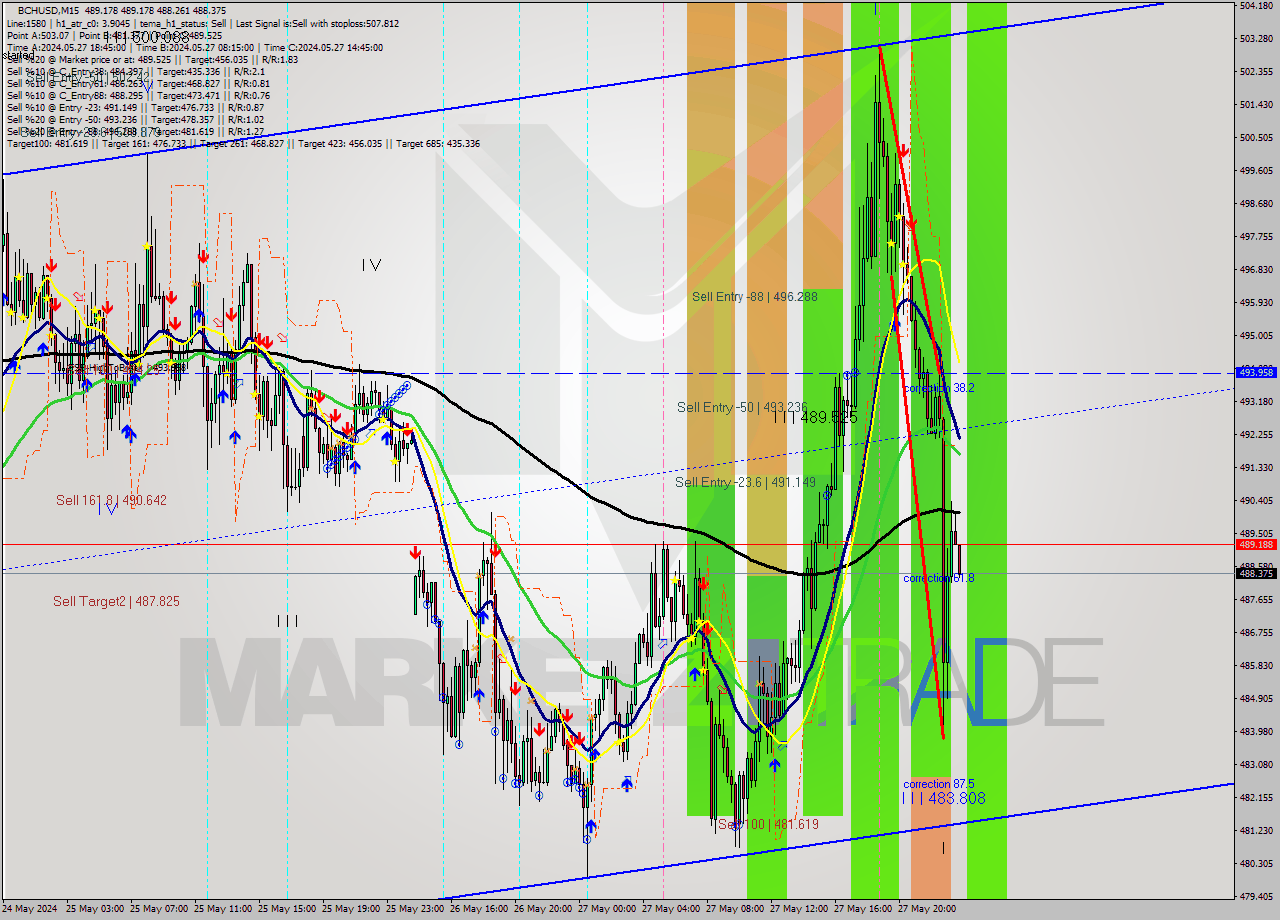The width and height of the screenshot is (1280, 920).
Task: Click the '| | | 483.808' wave label
Action: (x=944, y=798)
